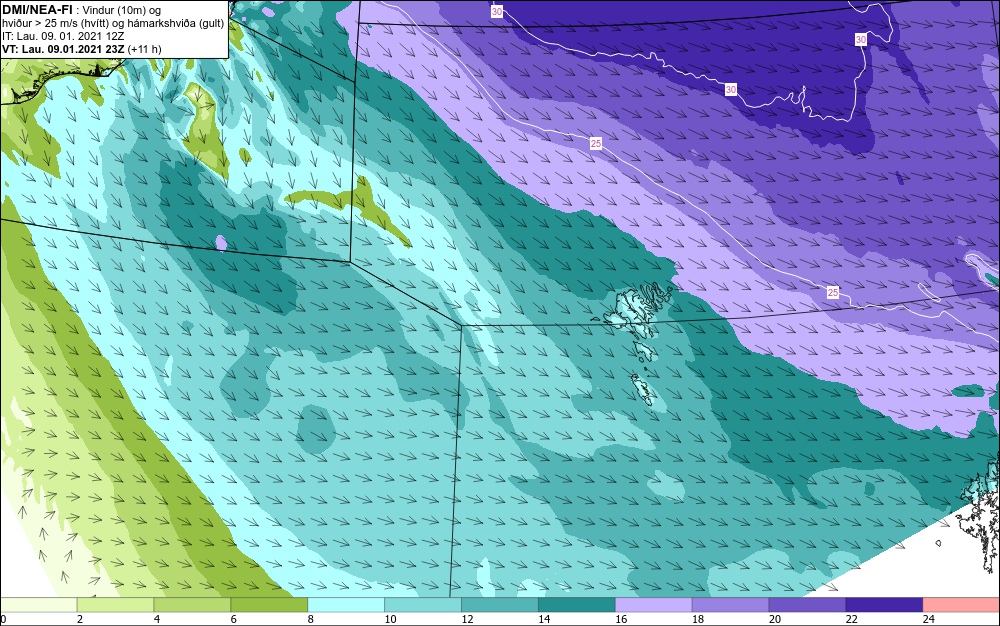The width and height of the screenshot is (1000, 626).
Task: Select the 'IT: Lau. 09. 01. 2021 12Z' line
Action: [x=62, y=36]
